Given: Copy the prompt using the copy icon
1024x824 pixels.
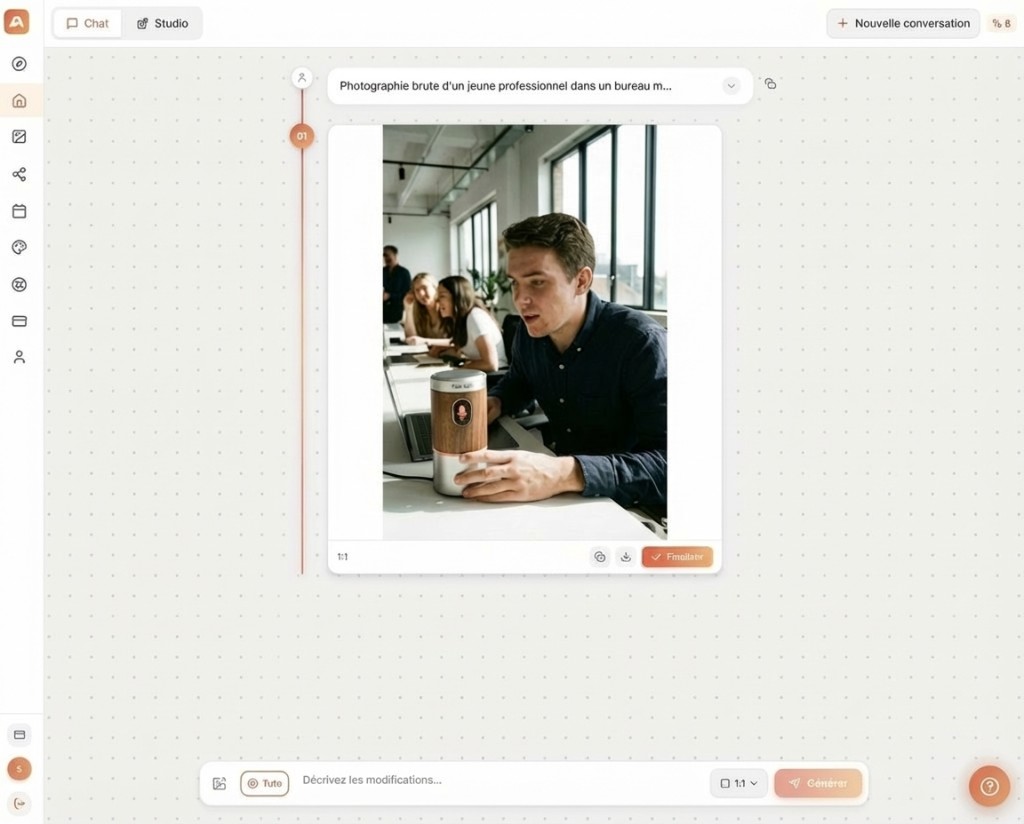Looking at the screenshot, I should 771,84.
